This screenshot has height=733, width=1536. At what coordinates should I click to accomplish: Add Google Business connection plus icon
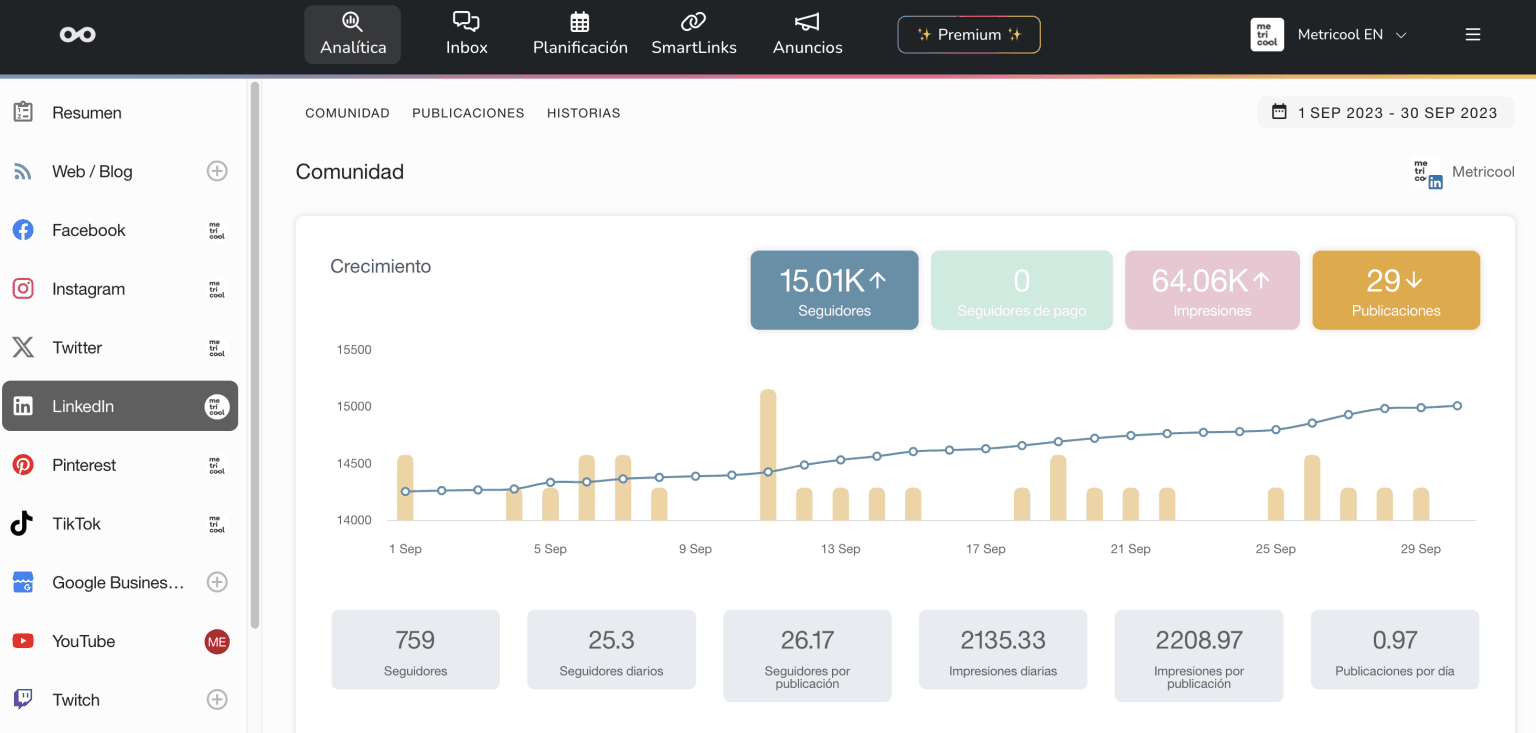pyautogui.click(x=217, y=582)
